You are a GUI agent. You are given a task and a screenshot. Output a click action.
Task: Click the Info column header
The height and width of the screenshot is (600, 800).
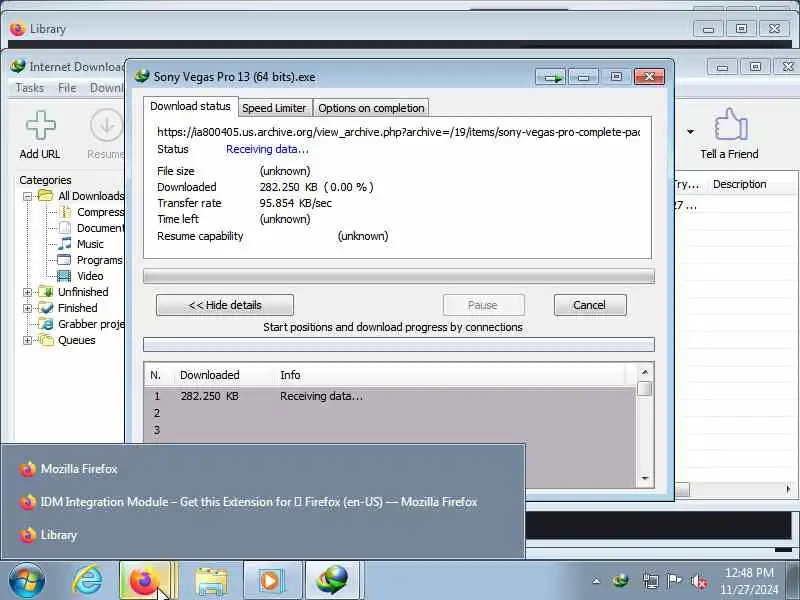[x=290, y=375]
